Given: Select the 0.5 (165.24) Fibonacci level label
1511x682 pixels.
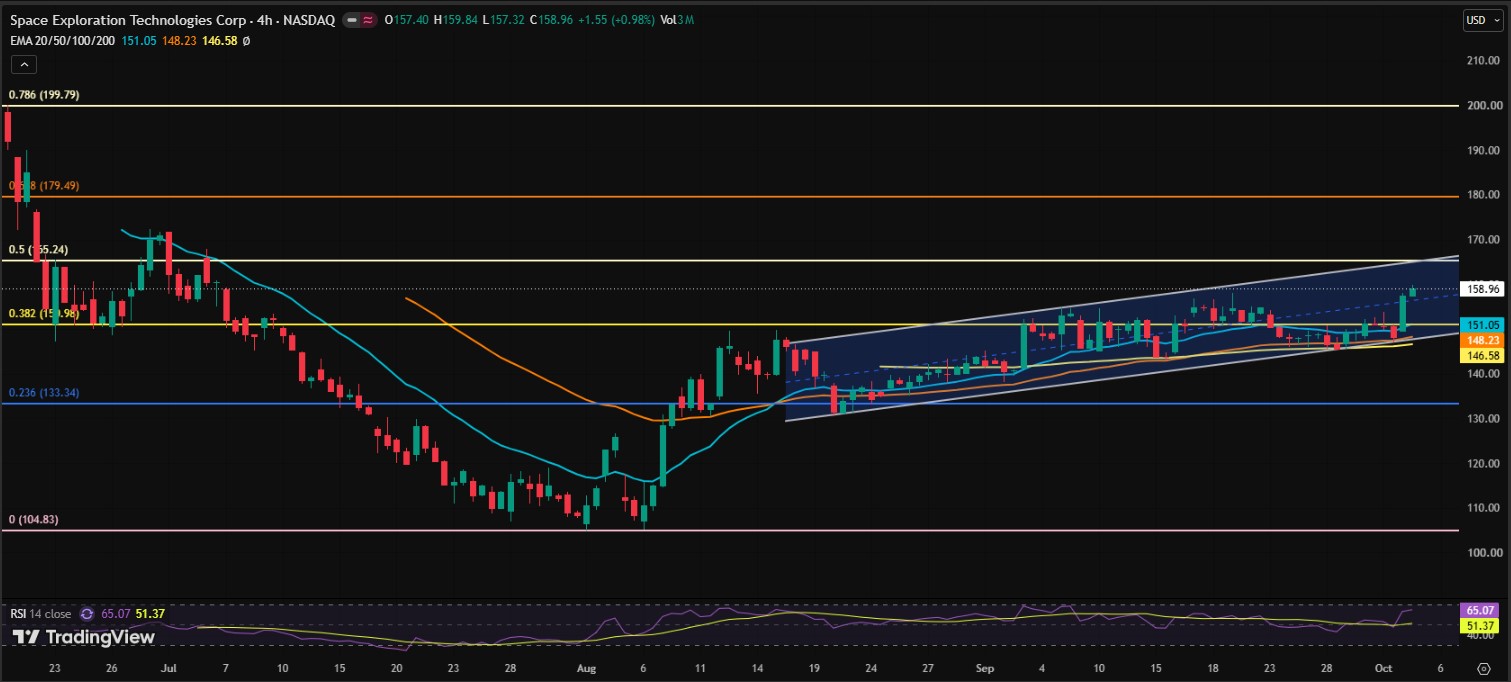Looking at the screenshot, I should tap(39, 250).
